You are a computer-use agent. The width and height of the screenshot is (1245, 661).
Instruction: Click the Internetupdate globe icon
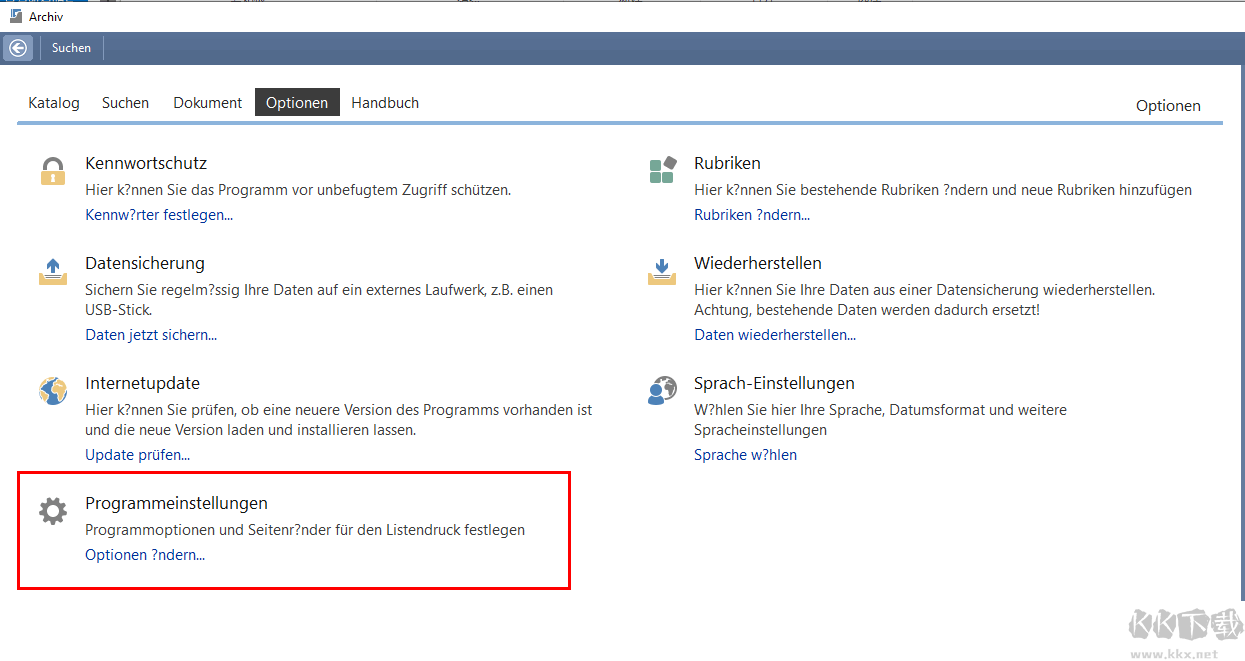[52, 391]
